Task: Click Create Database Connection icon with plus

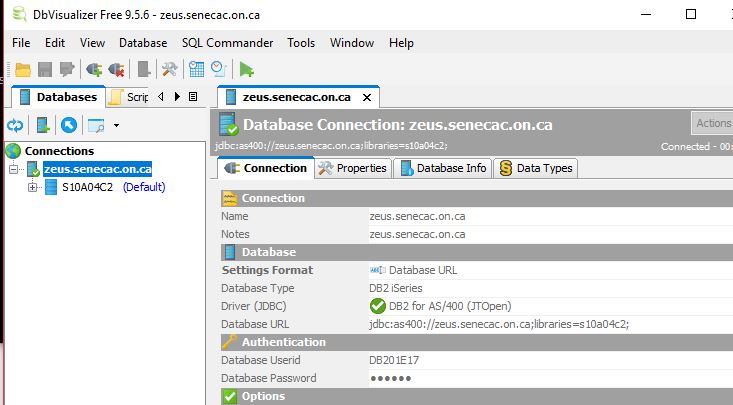Action: coord(43,125)
